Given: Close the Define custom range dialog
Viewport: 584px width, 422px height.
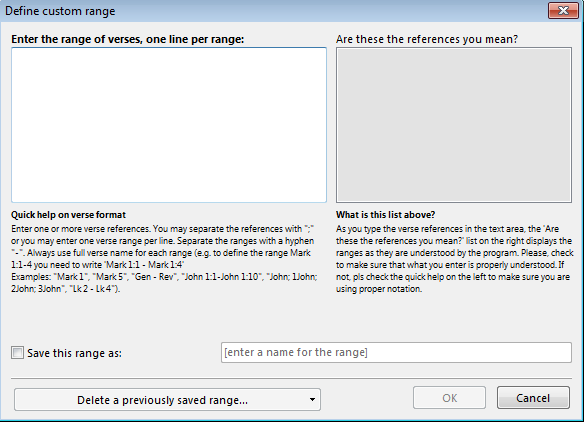Looking at the screenshot, I should click(563, 10).
